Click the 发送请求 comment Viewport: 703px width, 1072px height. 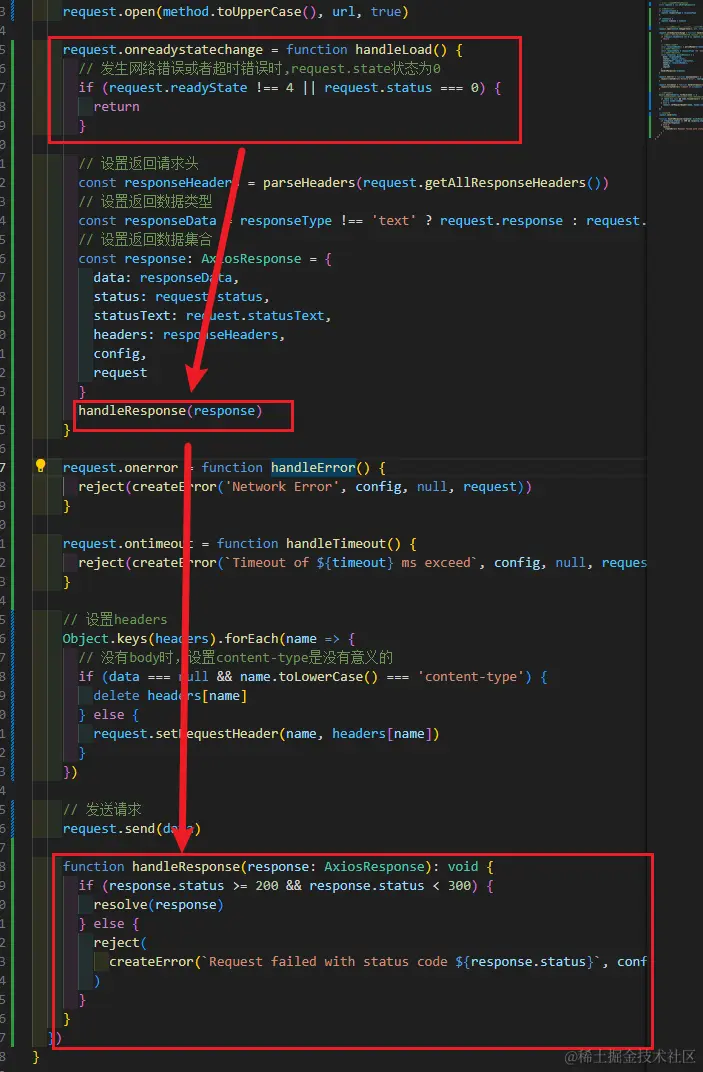tap(102, 809)
